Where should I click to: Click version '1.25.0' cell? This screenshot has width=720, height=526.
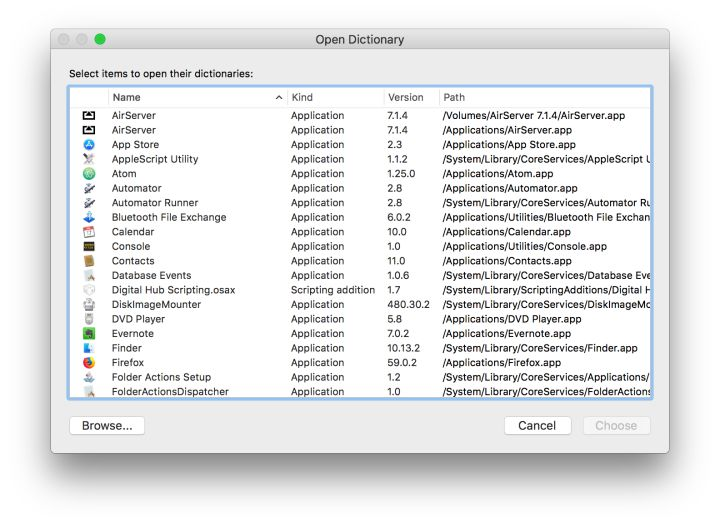coord(401,174)
